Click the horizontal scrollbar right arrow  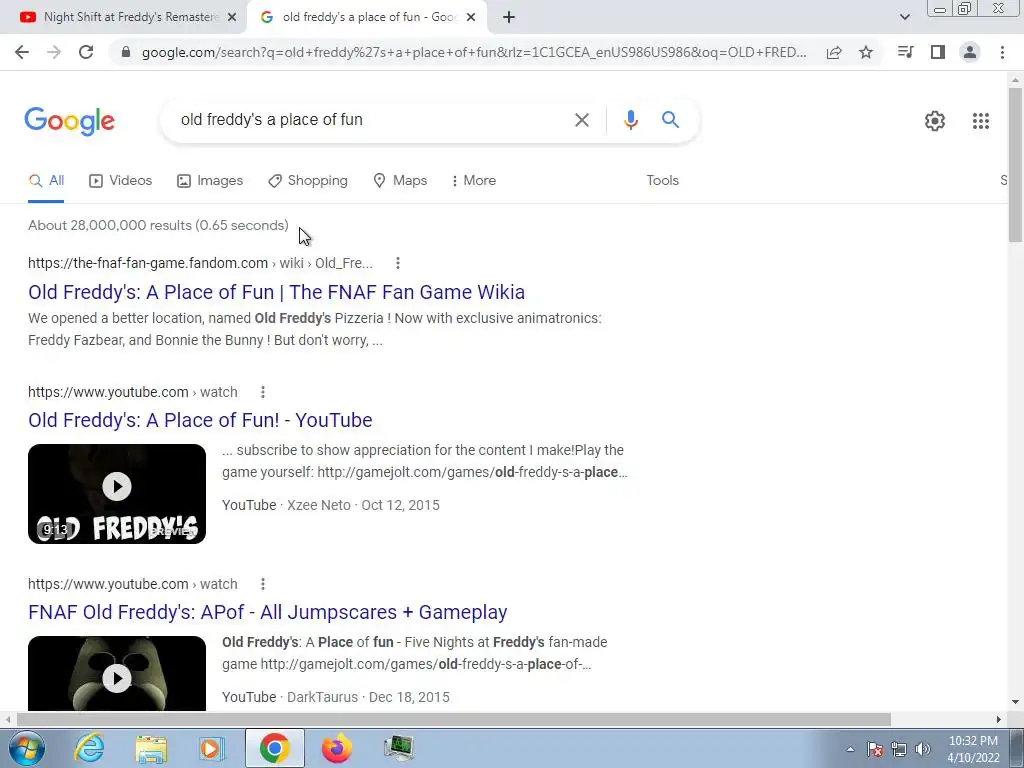tap(999, 720)
